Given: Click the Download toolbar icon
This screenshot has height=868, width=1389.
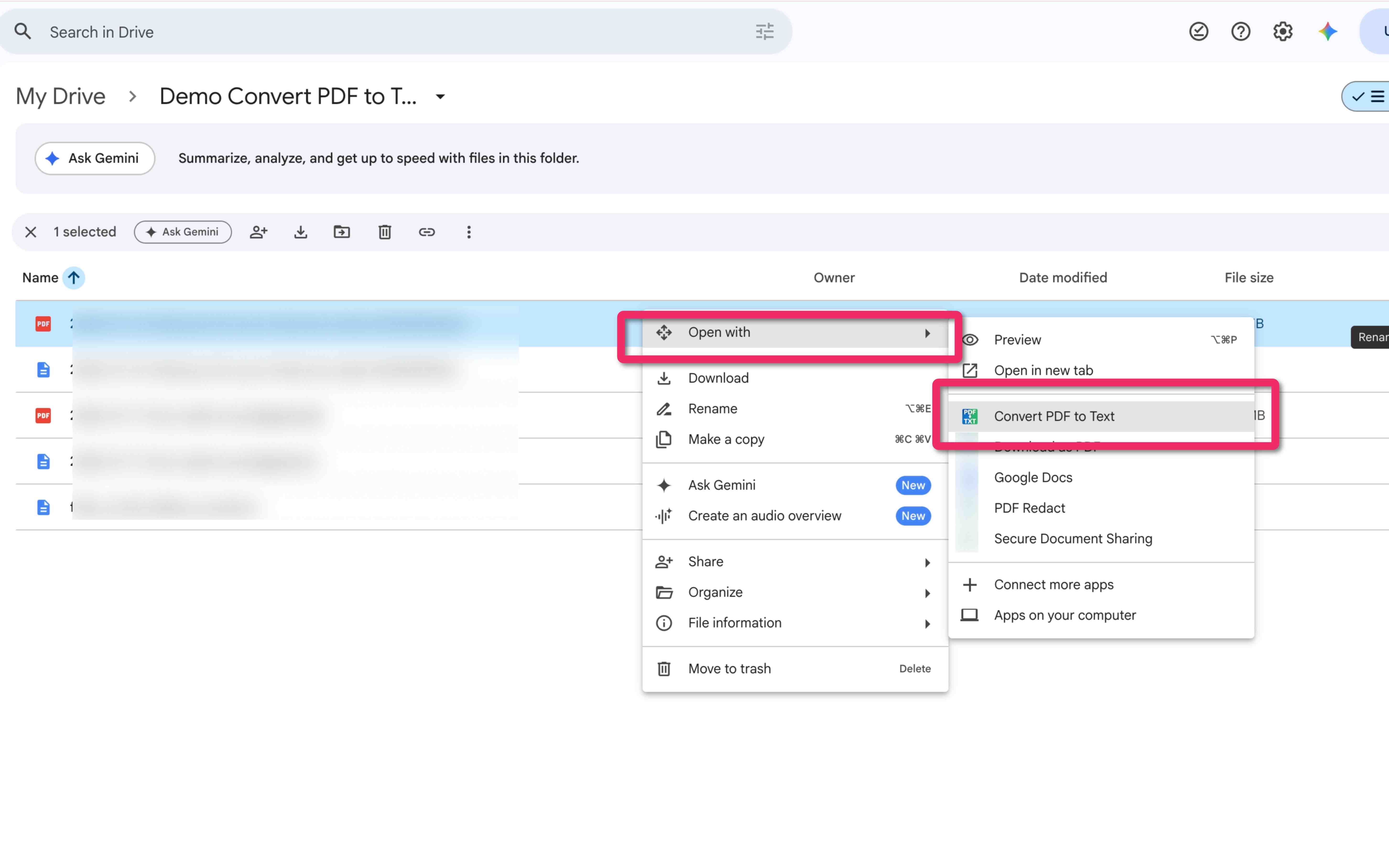Looking at the screenshot, I should [301, 232].
